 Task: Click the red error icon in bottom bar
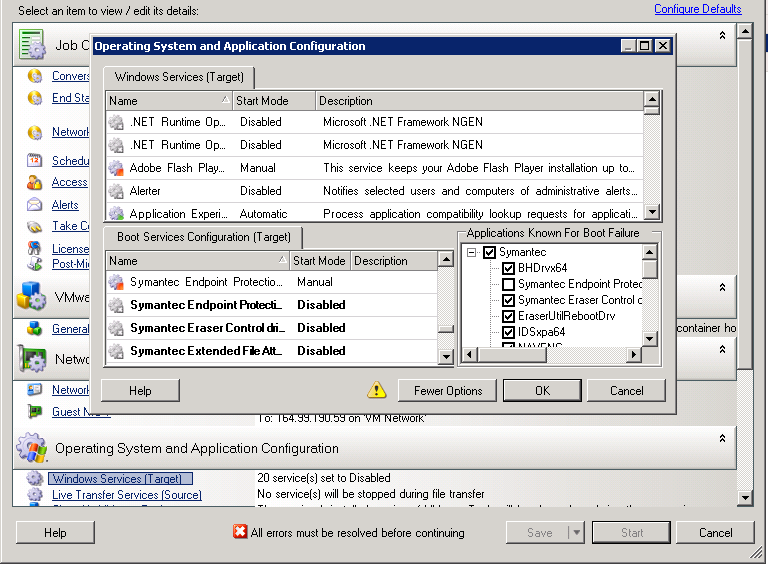click(240, 533)
